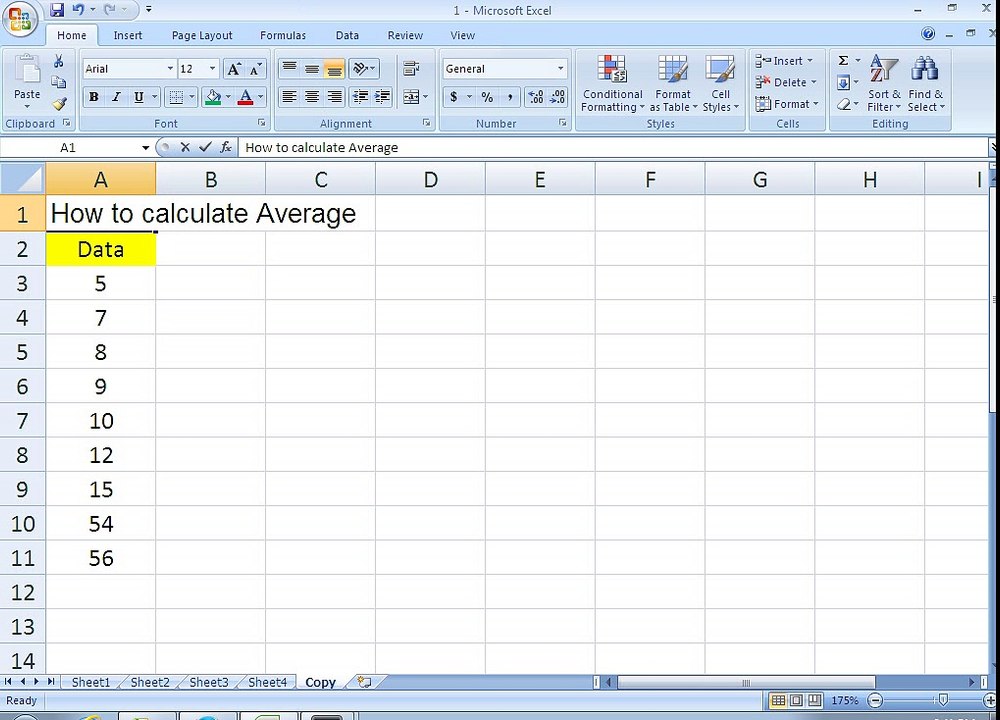
Task: Open the General number format dropdown
Action: [561, 69]
